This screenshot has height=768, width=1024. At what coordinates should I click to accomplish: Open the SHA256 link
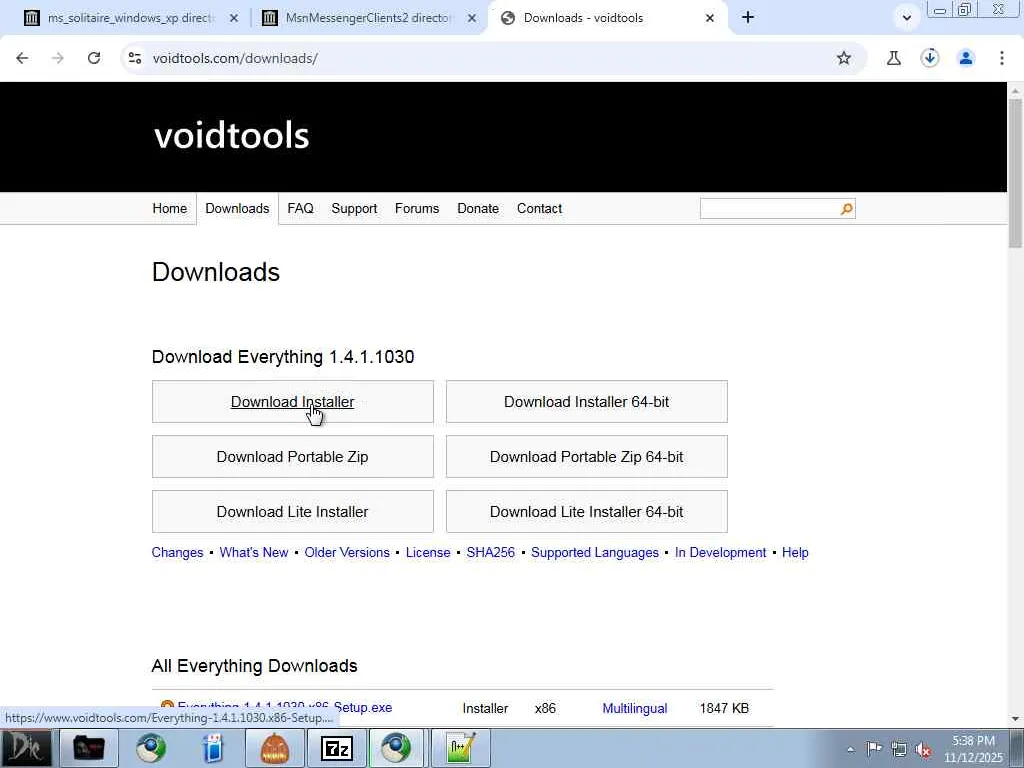point(490,552)
